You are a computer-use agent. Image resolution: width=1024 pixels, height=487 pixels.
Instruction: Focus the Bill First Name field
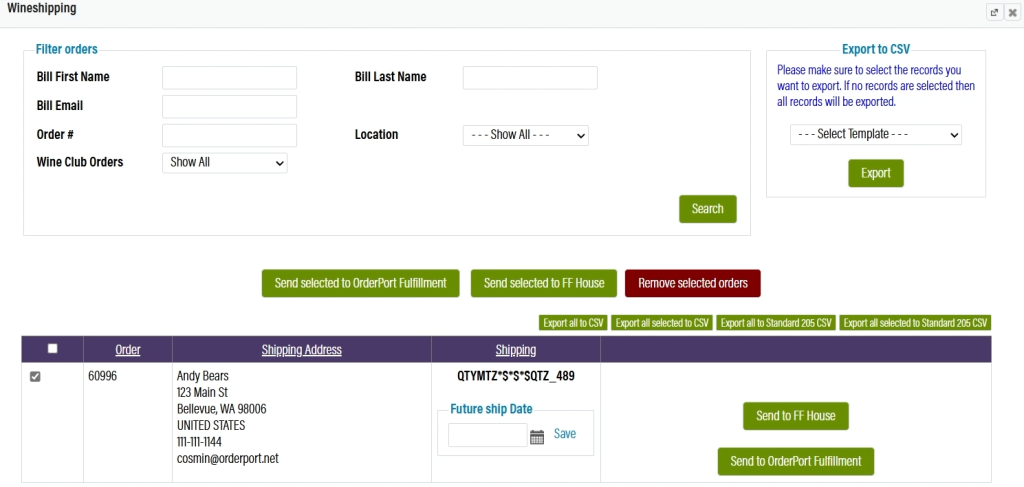pos(229,78)
